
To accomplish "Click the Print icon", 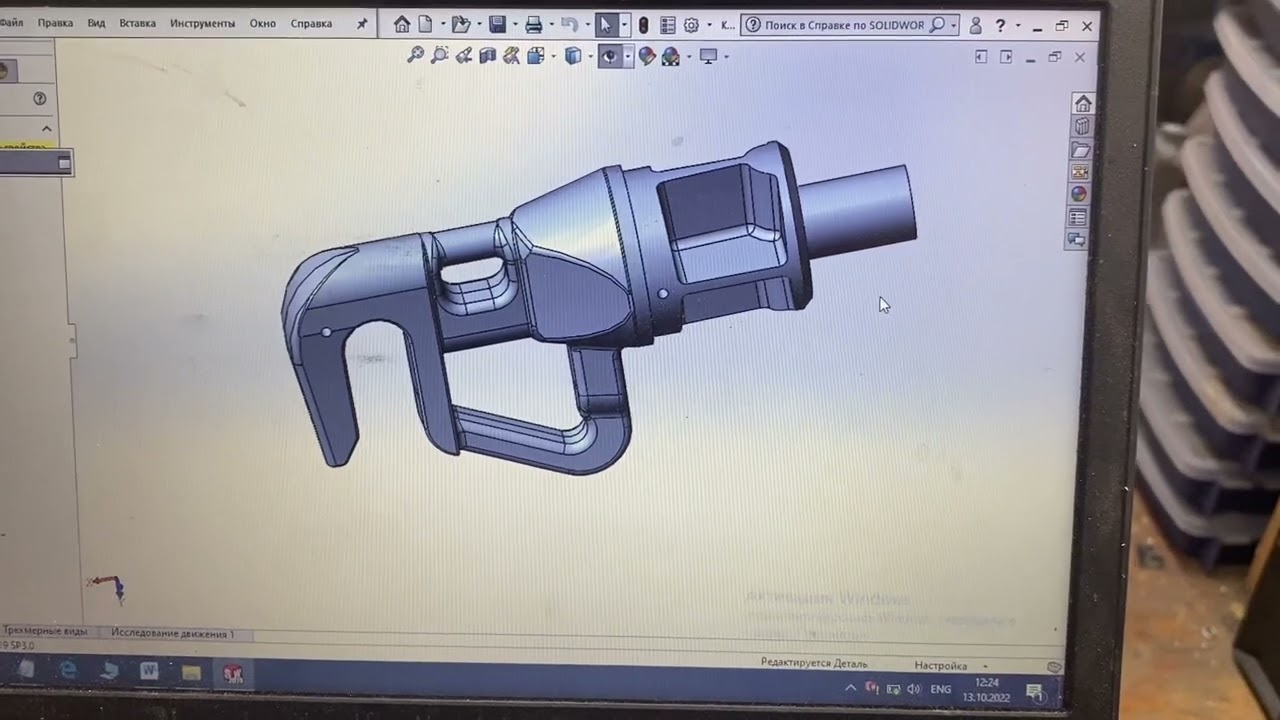I will 534,24.
